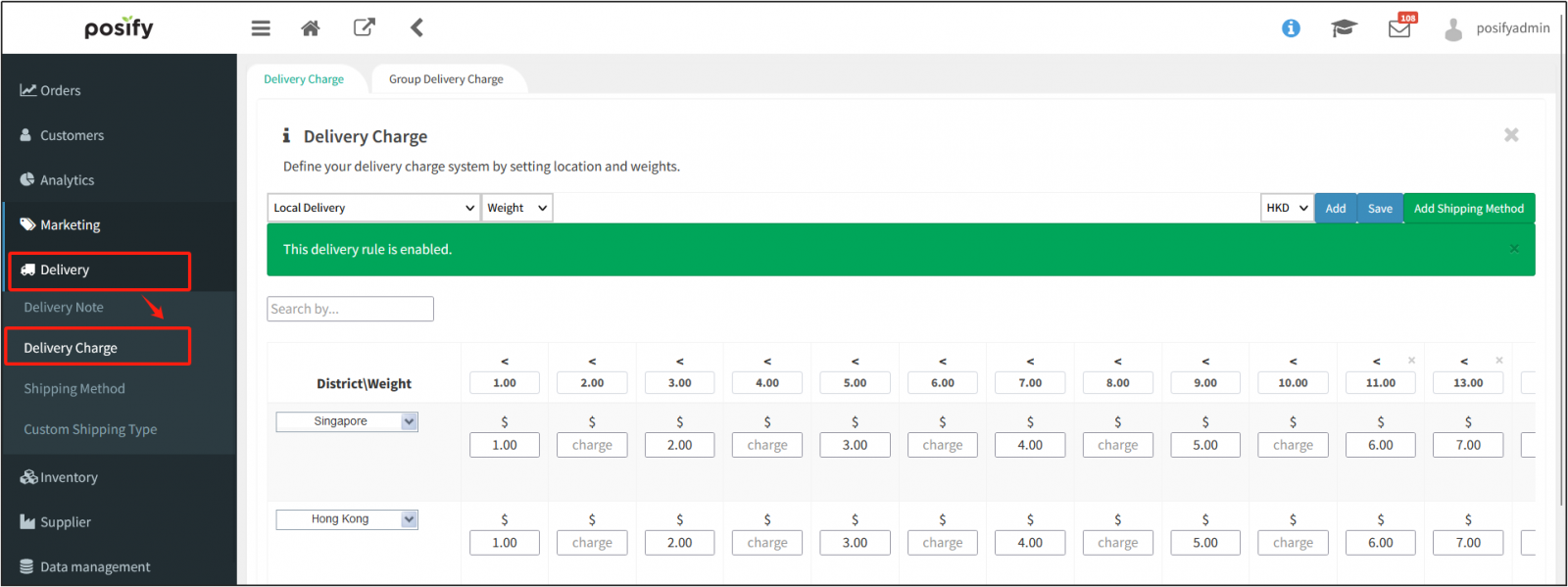This screenshot has height=587, width=1568.
Task: Open the mail inbox with 108 badge
Action: 1399,28
